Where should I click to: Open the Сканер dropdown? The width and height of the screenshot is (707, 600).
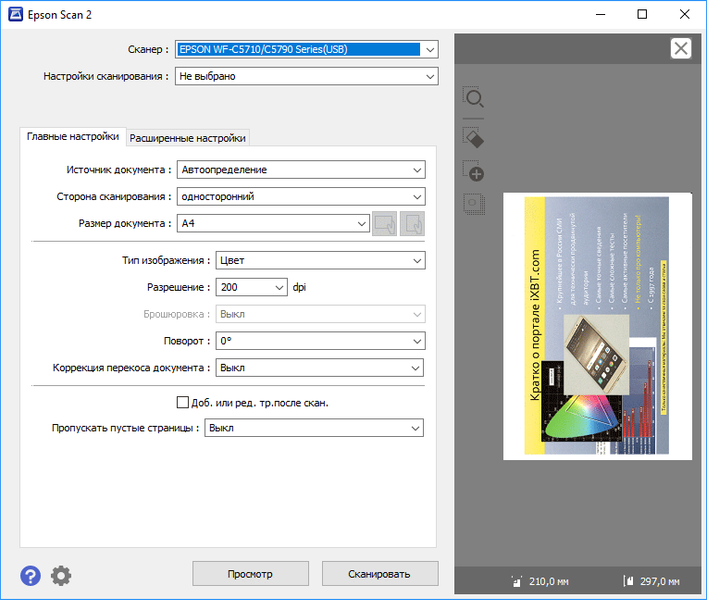click(307, 49)
